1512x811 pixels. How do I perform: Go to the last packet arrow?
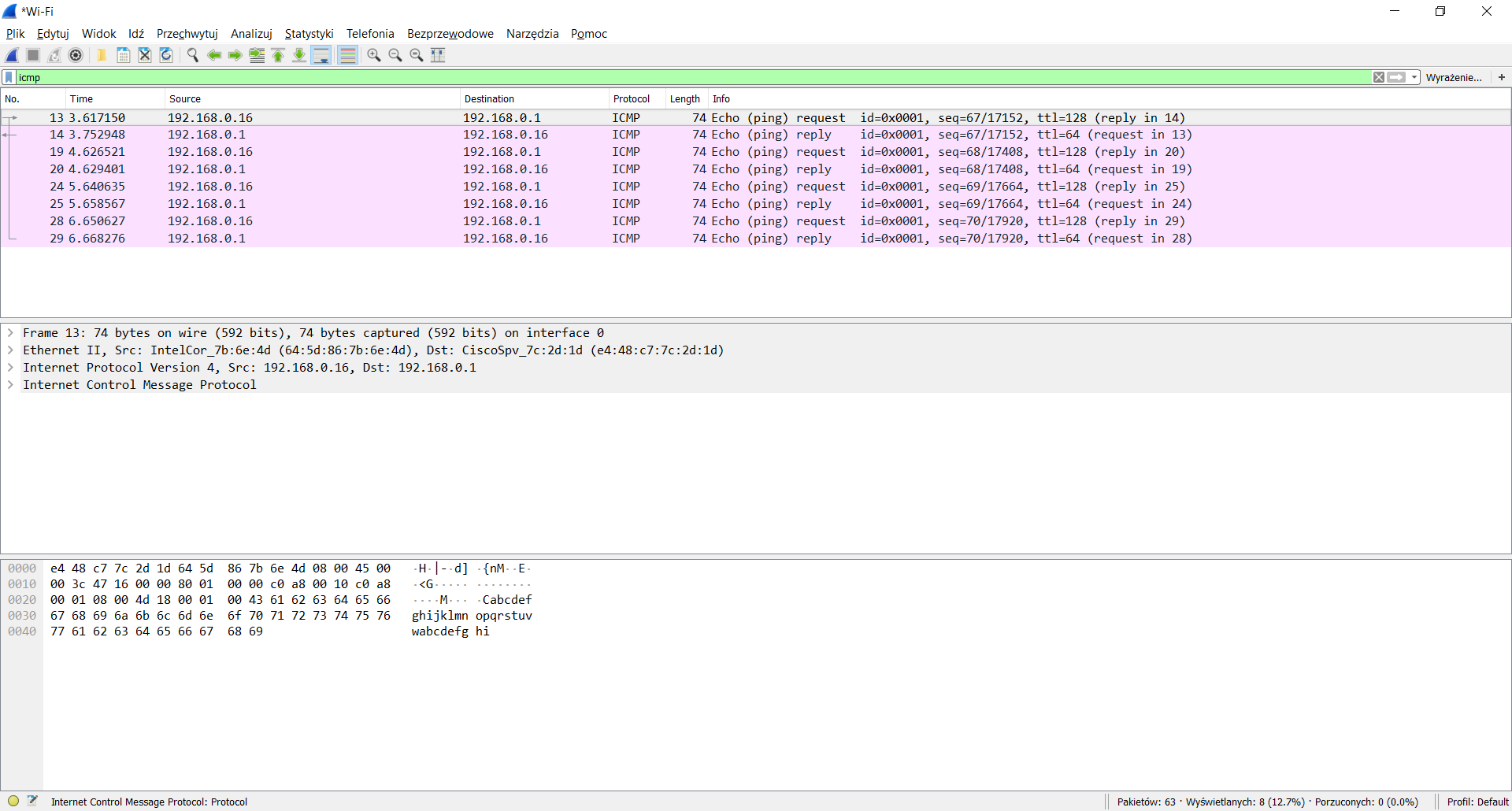tap(299, 55)
